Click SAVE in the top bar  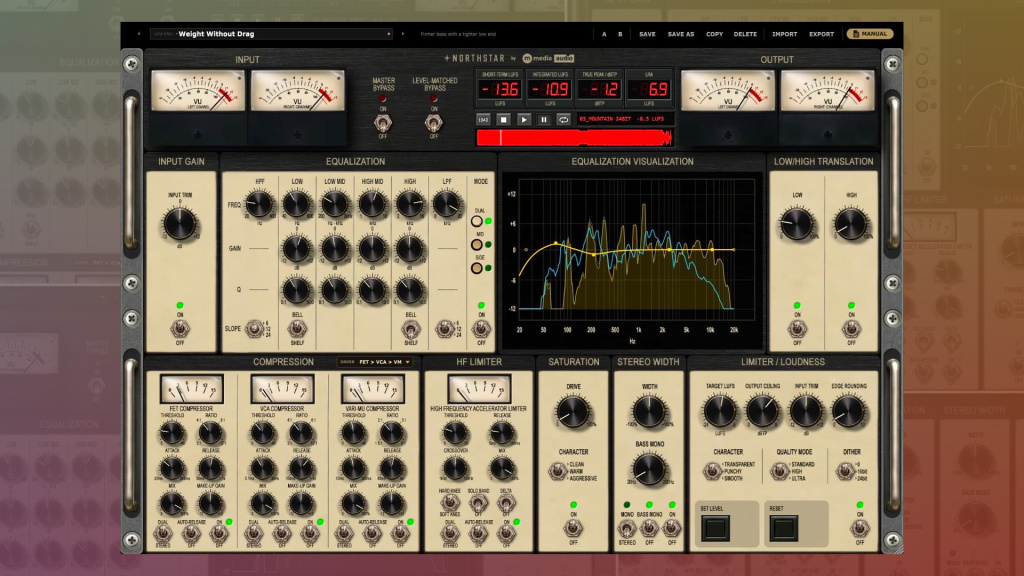(647, 34)
